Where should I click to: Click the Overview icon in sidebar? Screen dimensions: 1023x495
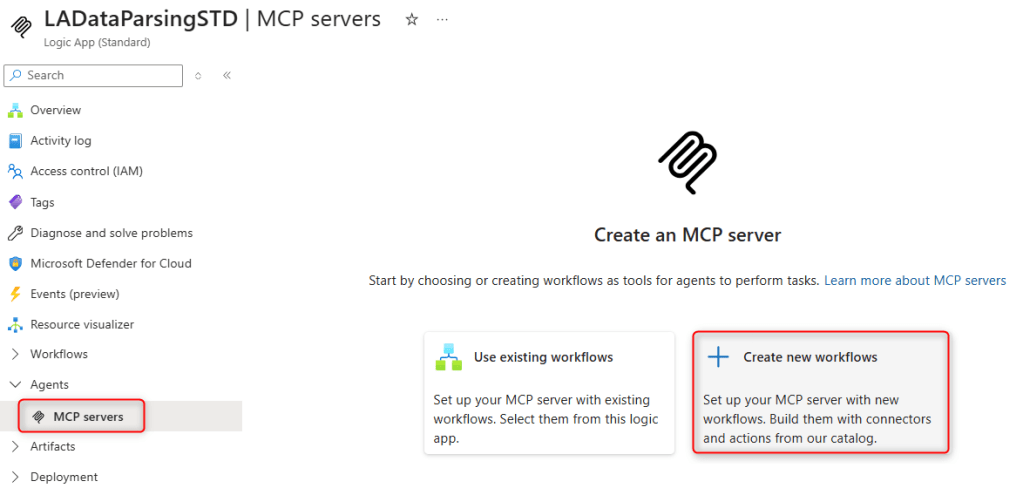pyautogui.click(x=15, y=110)
